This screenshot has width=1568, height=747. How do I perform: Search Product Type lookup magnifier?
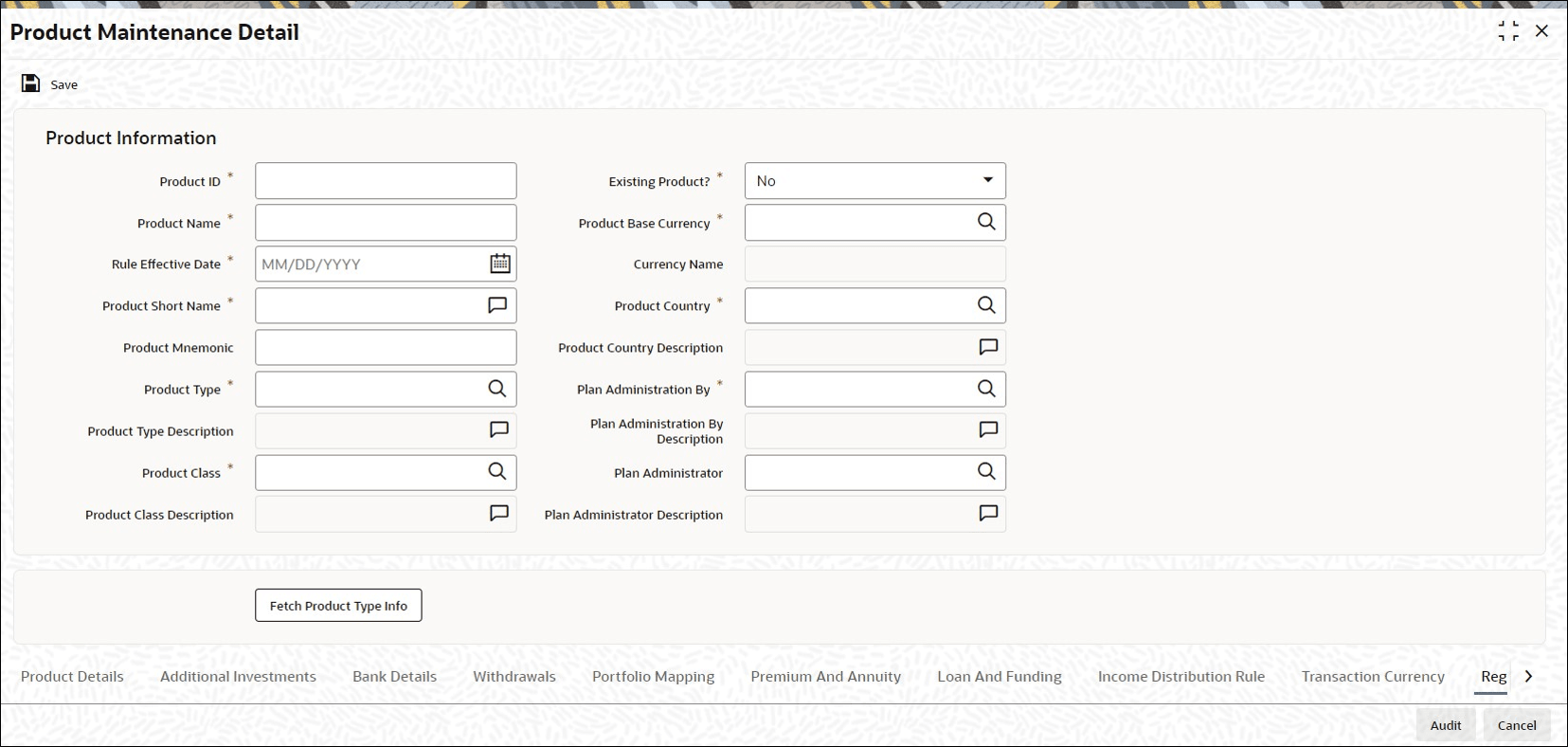point(497,389)
